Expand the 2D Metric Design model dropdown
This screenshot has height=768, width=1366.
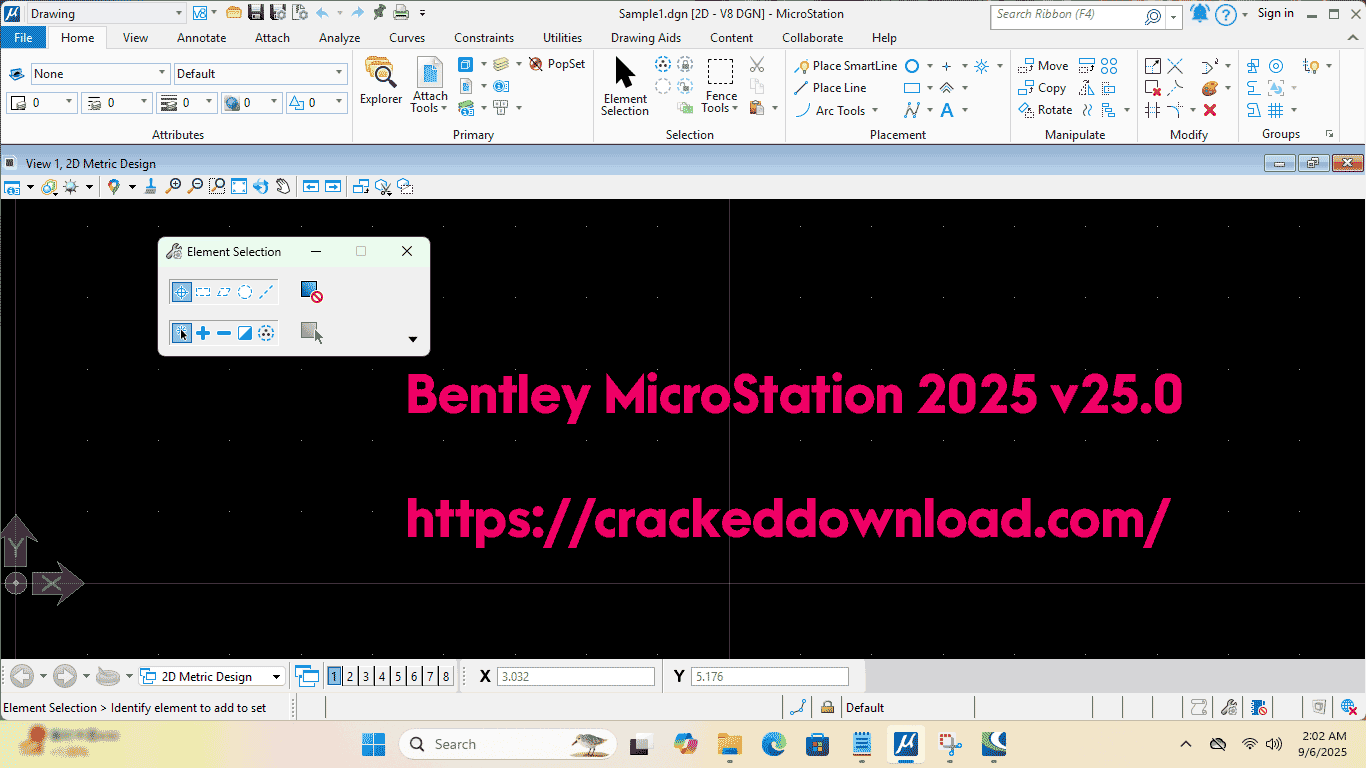tap(277, 677)
